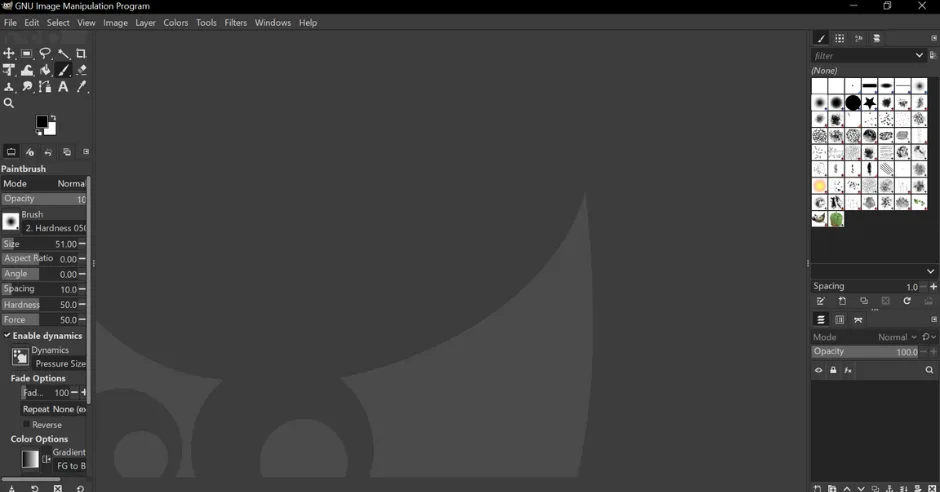The image size is (940, 492).
Task: Swap foreground and background colors arrow
Action: click(53, 117)
